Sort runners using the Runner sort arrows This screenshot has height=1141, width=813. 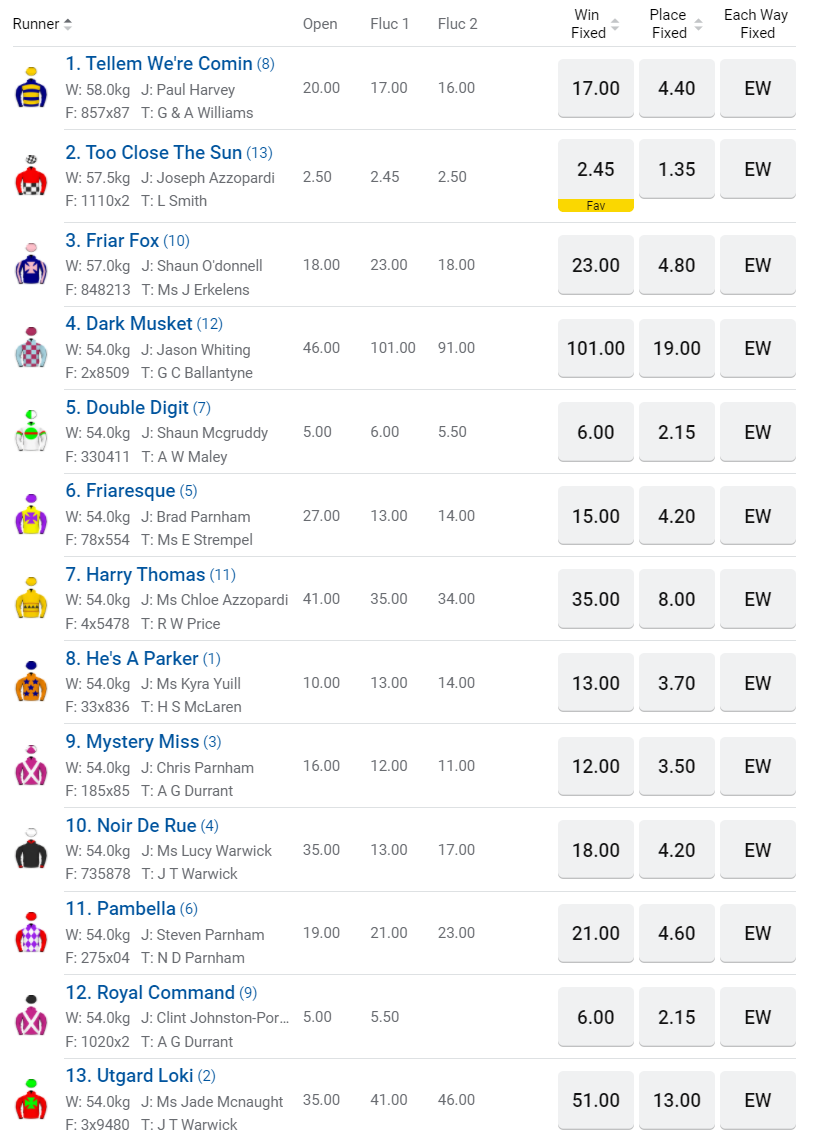coord(68,24)
